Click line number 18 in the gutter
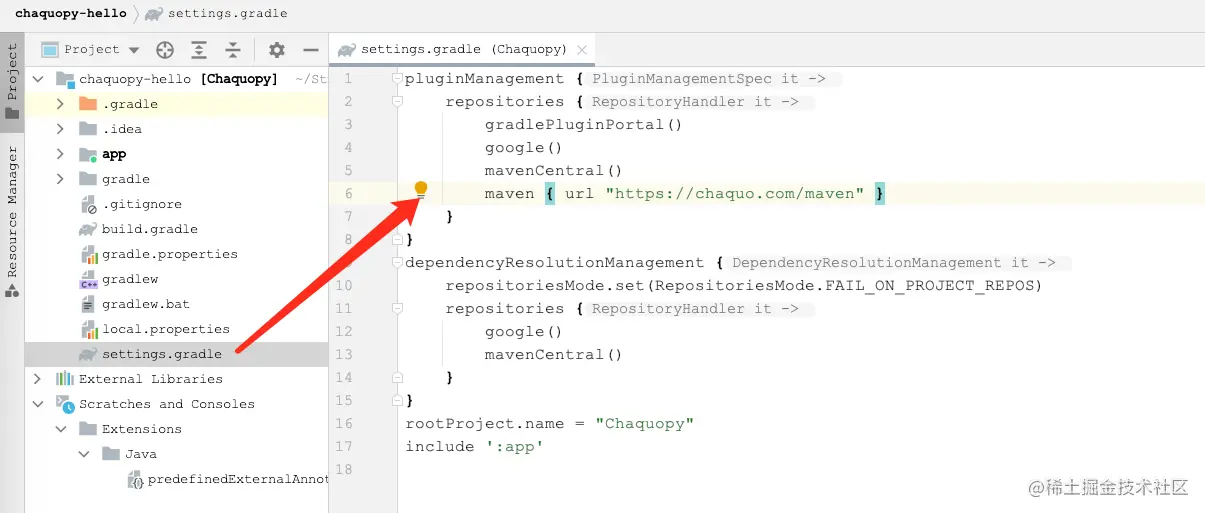Viewport: 1205px width, 513px height. [x=344, y=469]
